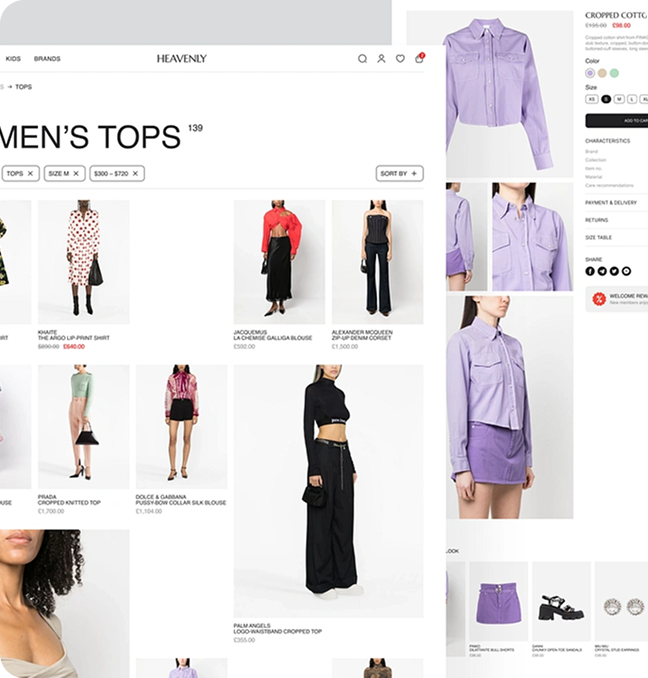648x678 pixels.
Task: Click the '£1,500.00' corset price
Action: [x=345, y=347]
